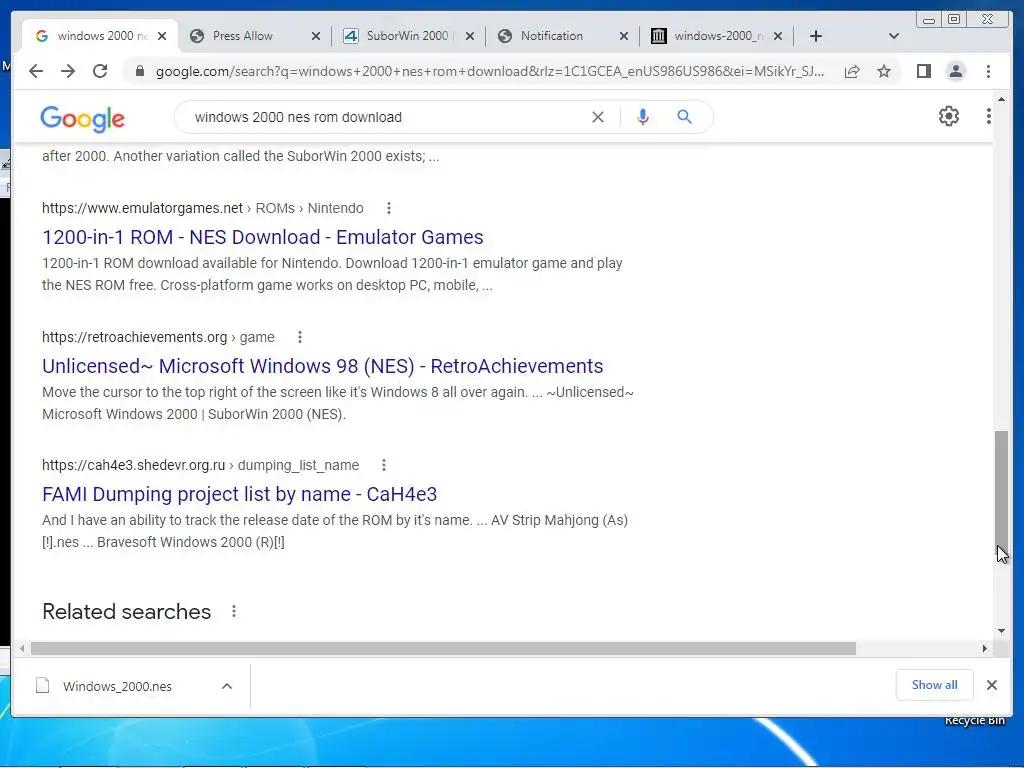This screenshot has height=768, width=1024.
Task: Click the horizontal scrollbar thumb
Action: pyautogui.click(x=443, y=648)
